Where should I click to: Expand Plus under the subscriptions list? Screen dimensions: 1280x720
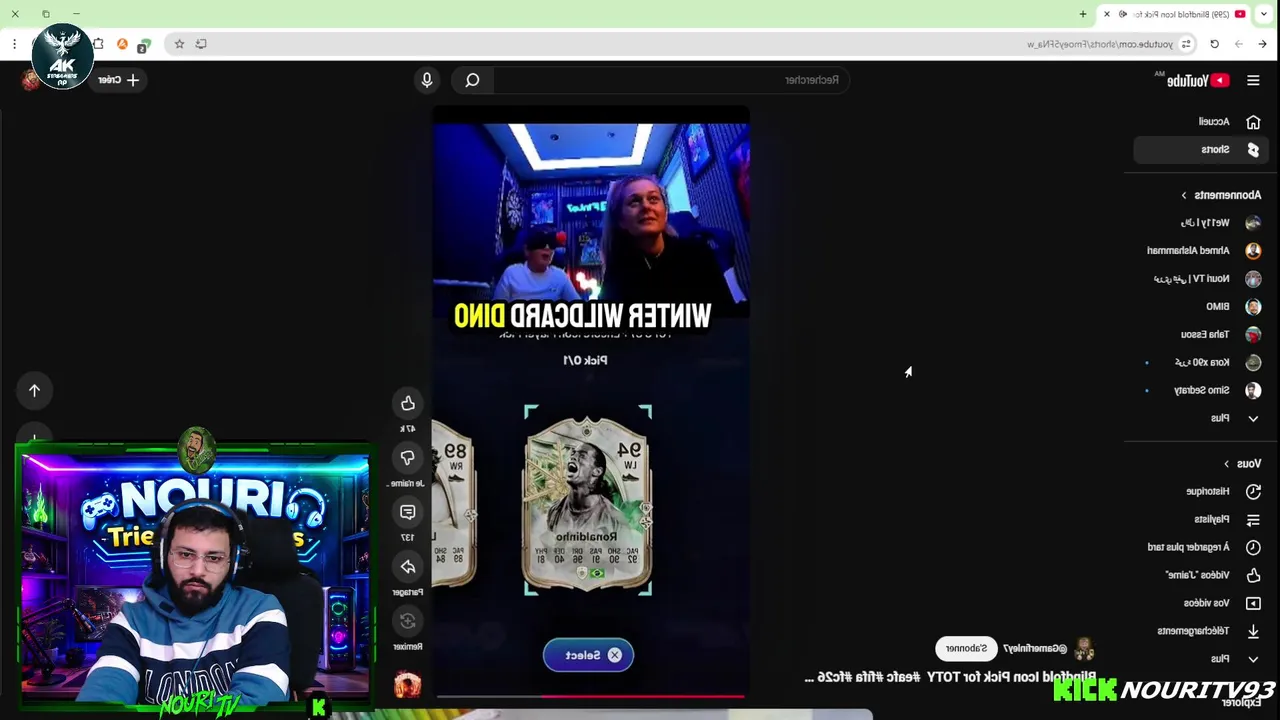point(1201,418)
